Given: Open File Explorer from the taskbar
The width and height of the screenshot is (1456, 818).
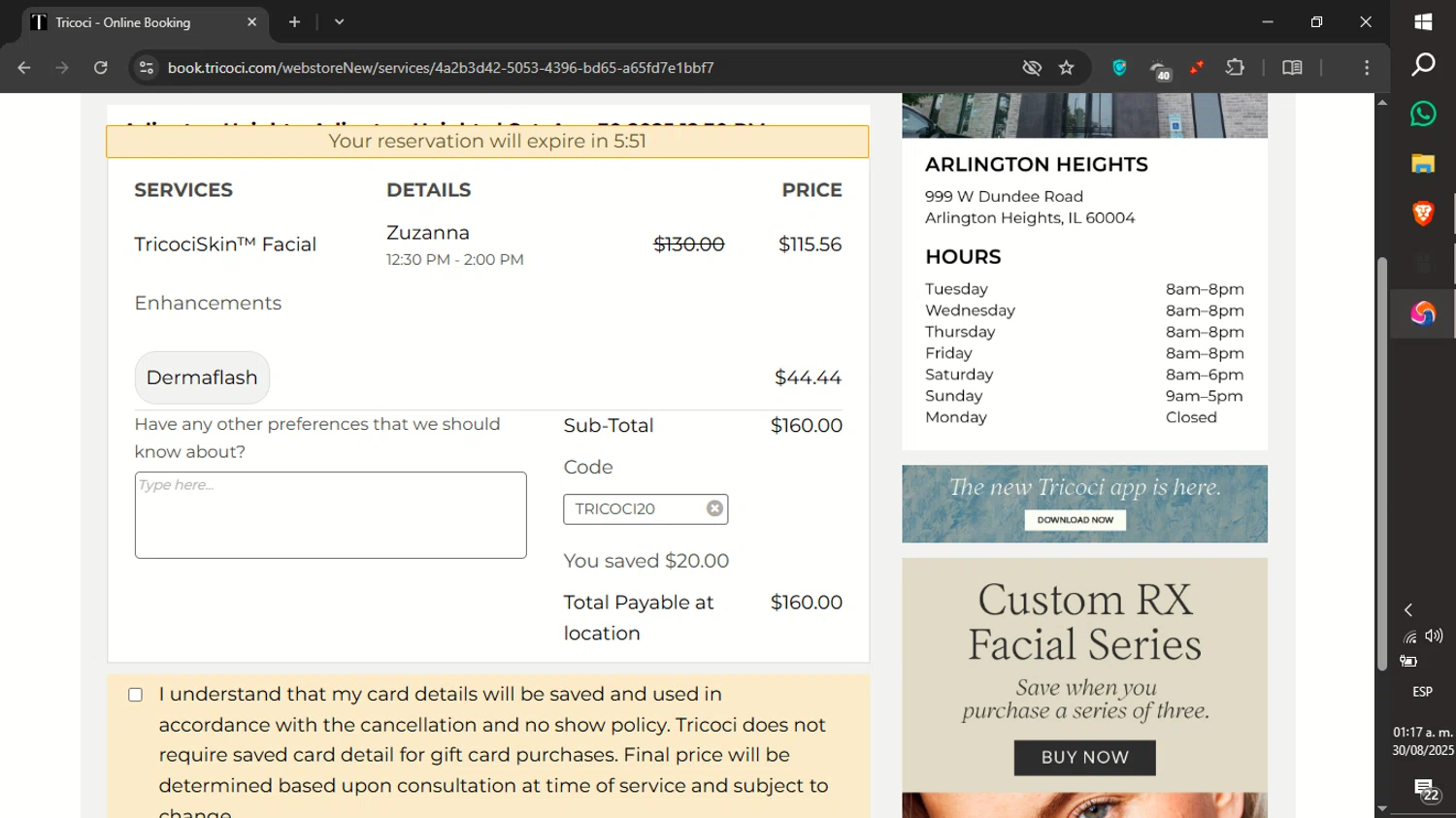Looking at the screenshot, I should (x=1423, y=164).
